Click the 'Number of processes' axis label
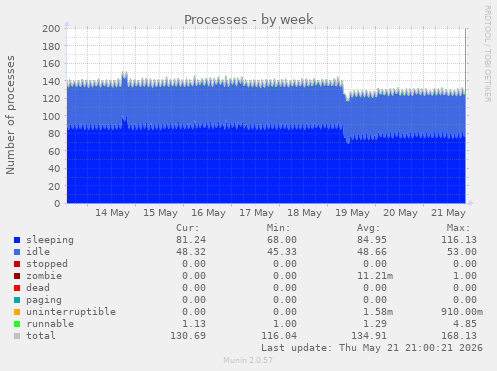Image resolution: width=497 pixels, height=371 pixels. (10, 115)
